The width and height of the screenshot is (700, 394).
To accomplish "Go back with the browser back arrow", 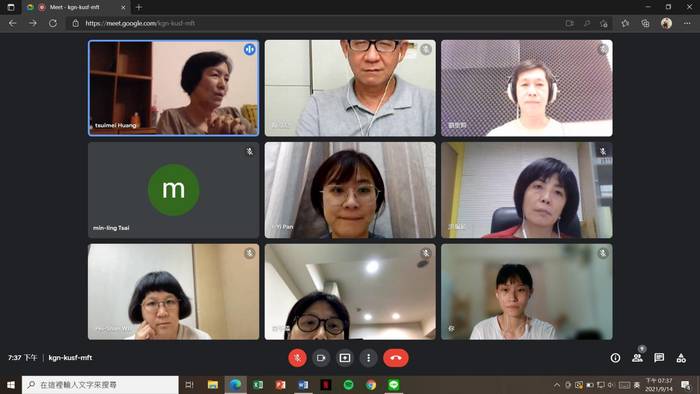I will click(12, 23).
